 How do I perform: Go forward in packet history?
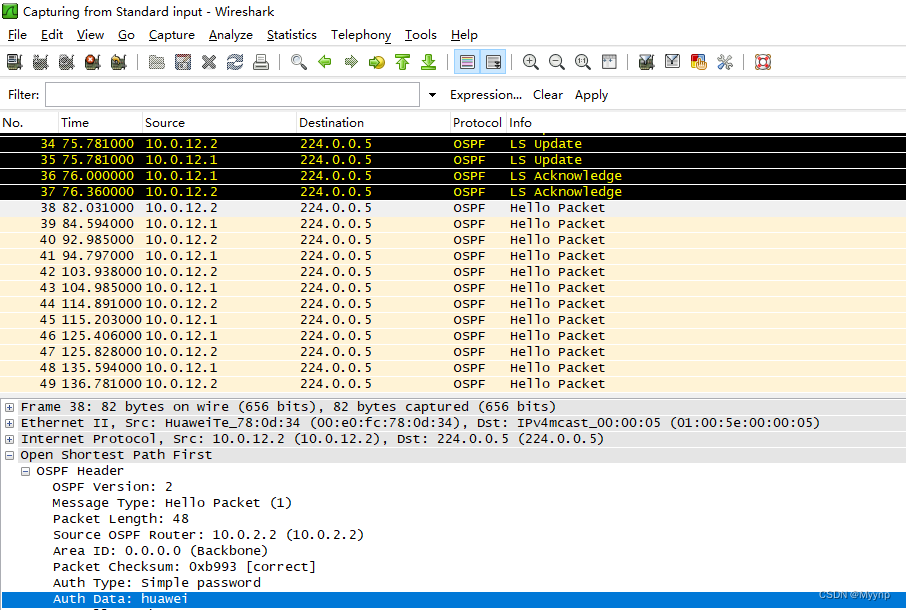[x=351, y=62]
